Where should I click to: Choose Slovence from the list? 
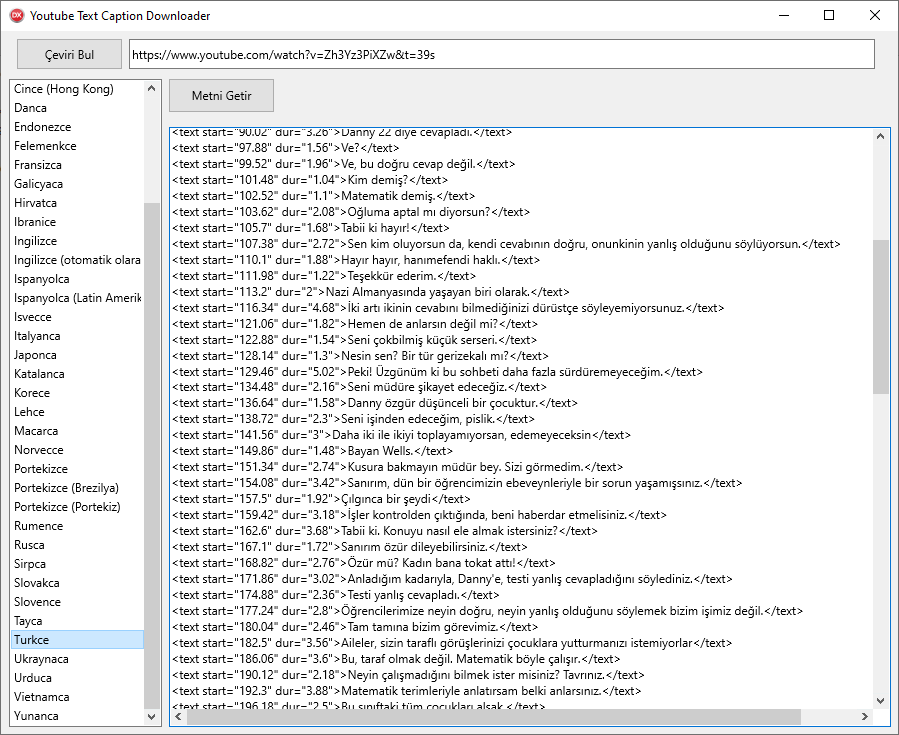point(77,601)
